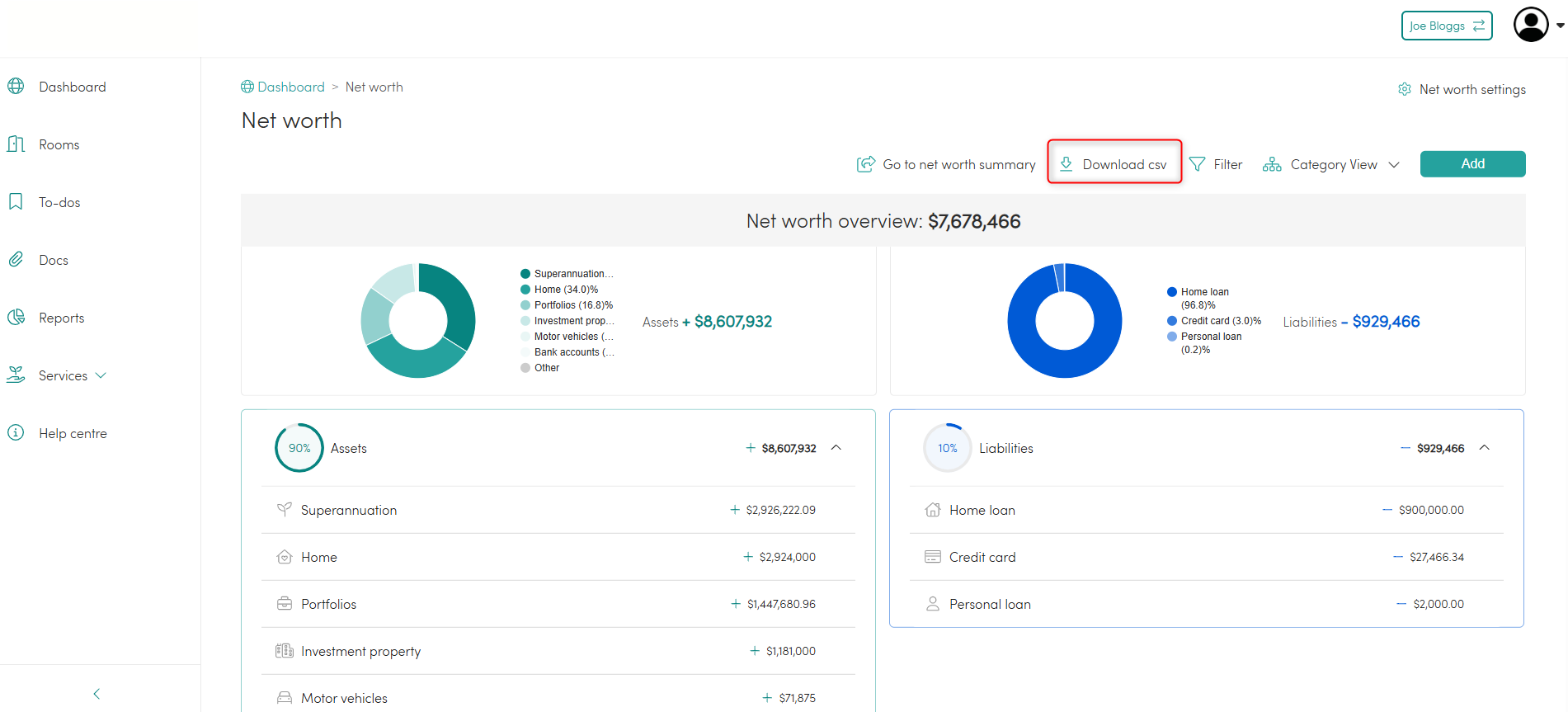Click the Liabilities 10% progress ring
This screenshot has height=712, width=1568.
pos(948,447)
